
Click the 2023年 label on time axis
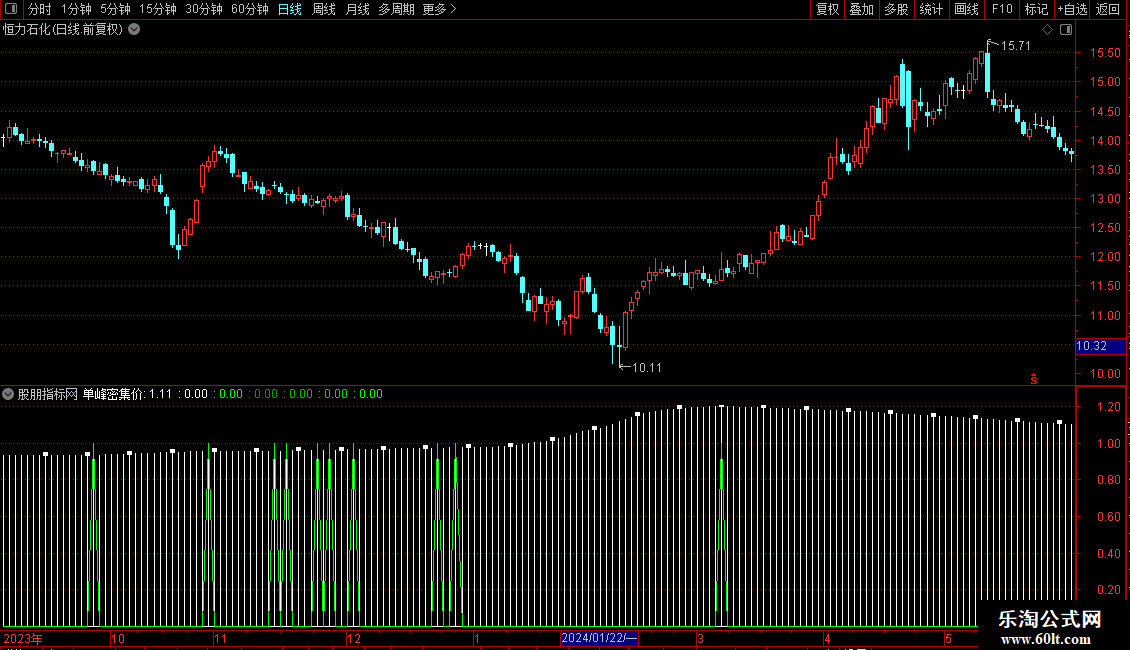click(x=23, y=638)
